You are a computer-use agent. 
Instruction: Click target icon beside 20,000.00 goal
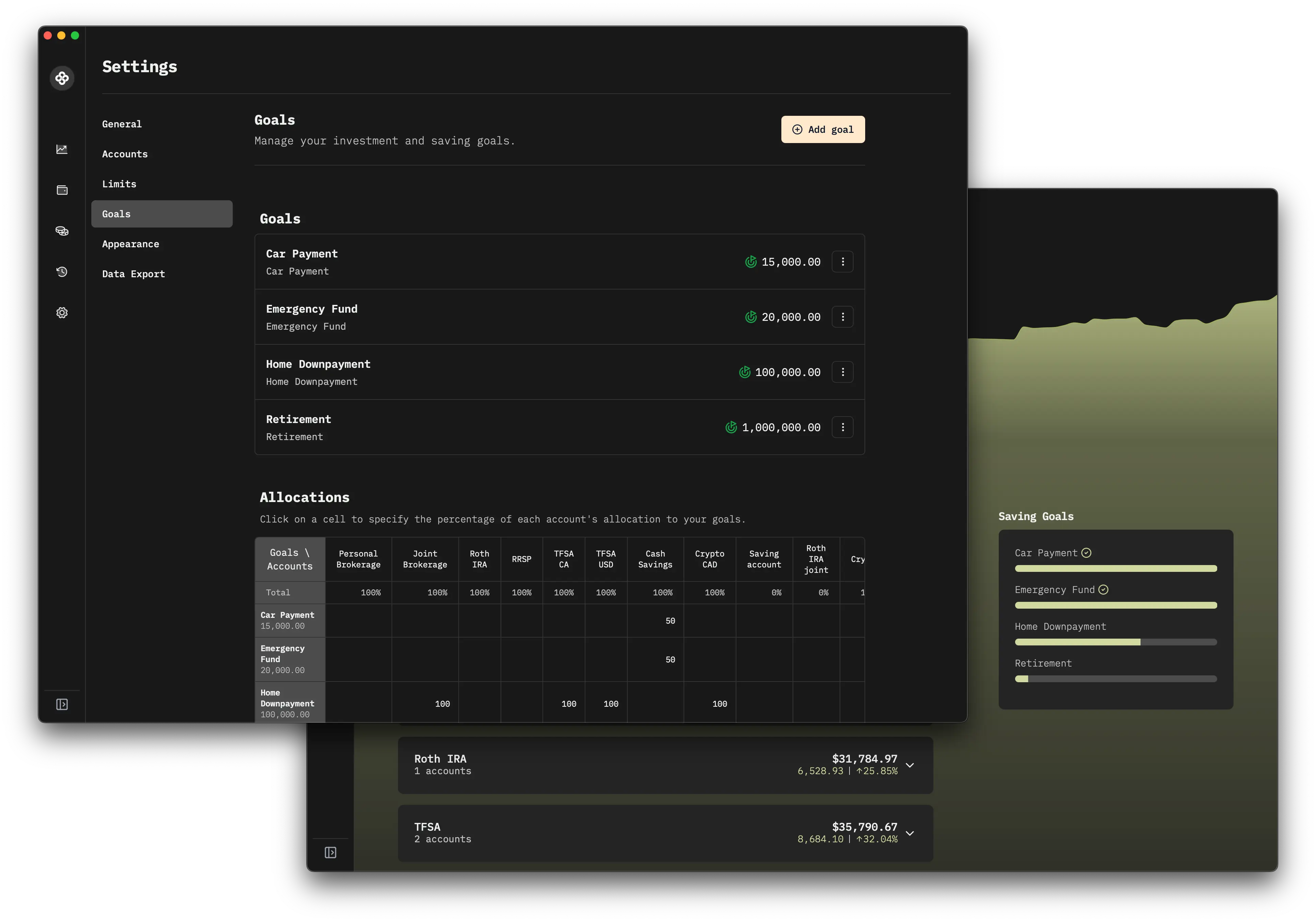pos(751,317)
